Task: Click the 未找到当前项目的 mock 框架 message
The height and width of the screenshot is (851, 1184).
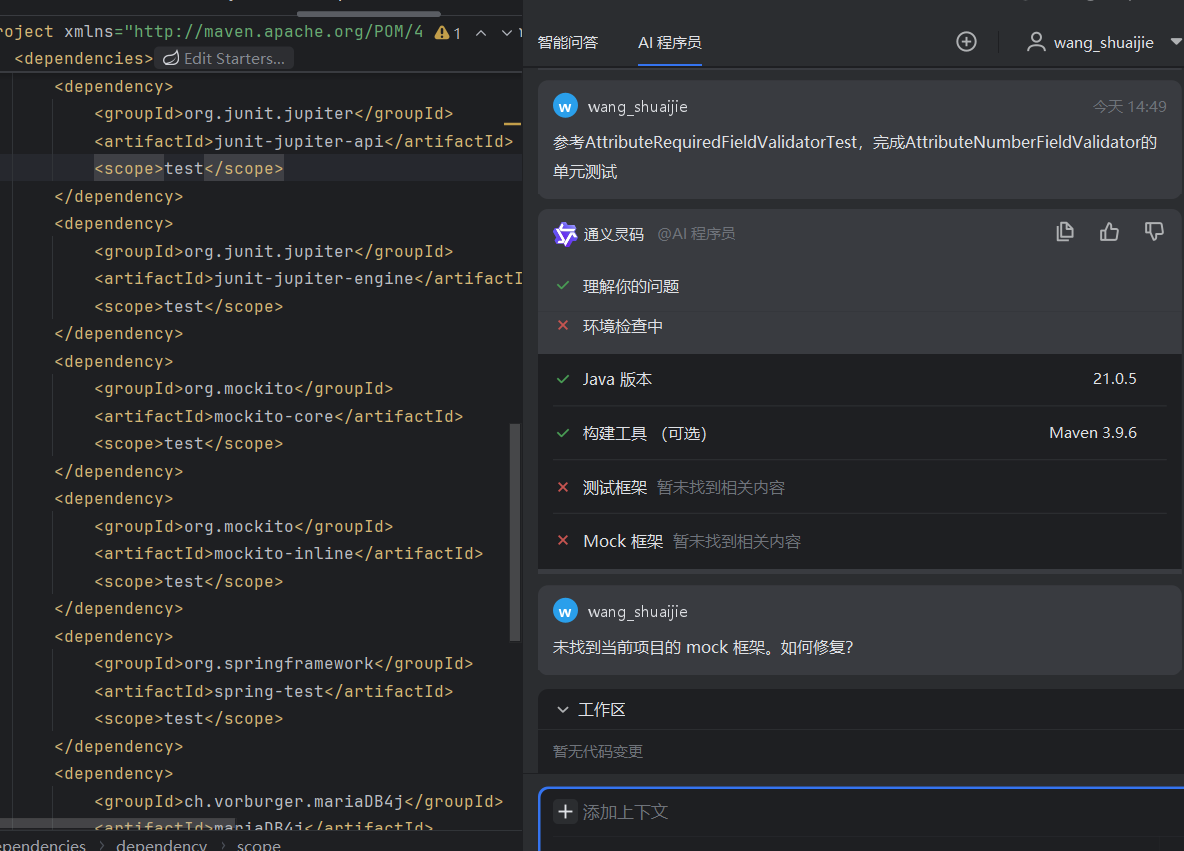Action: point(703,647)
